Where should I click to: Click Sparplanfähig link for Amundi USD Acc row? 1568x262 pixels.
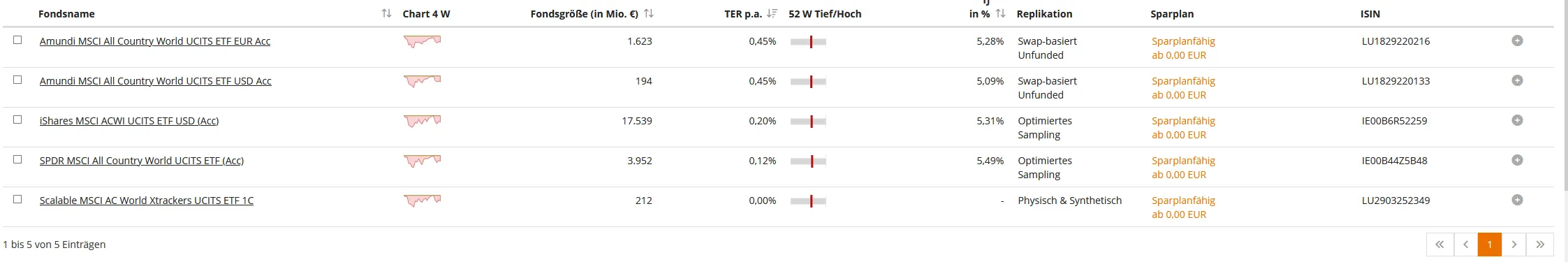tap(1183, 81)
